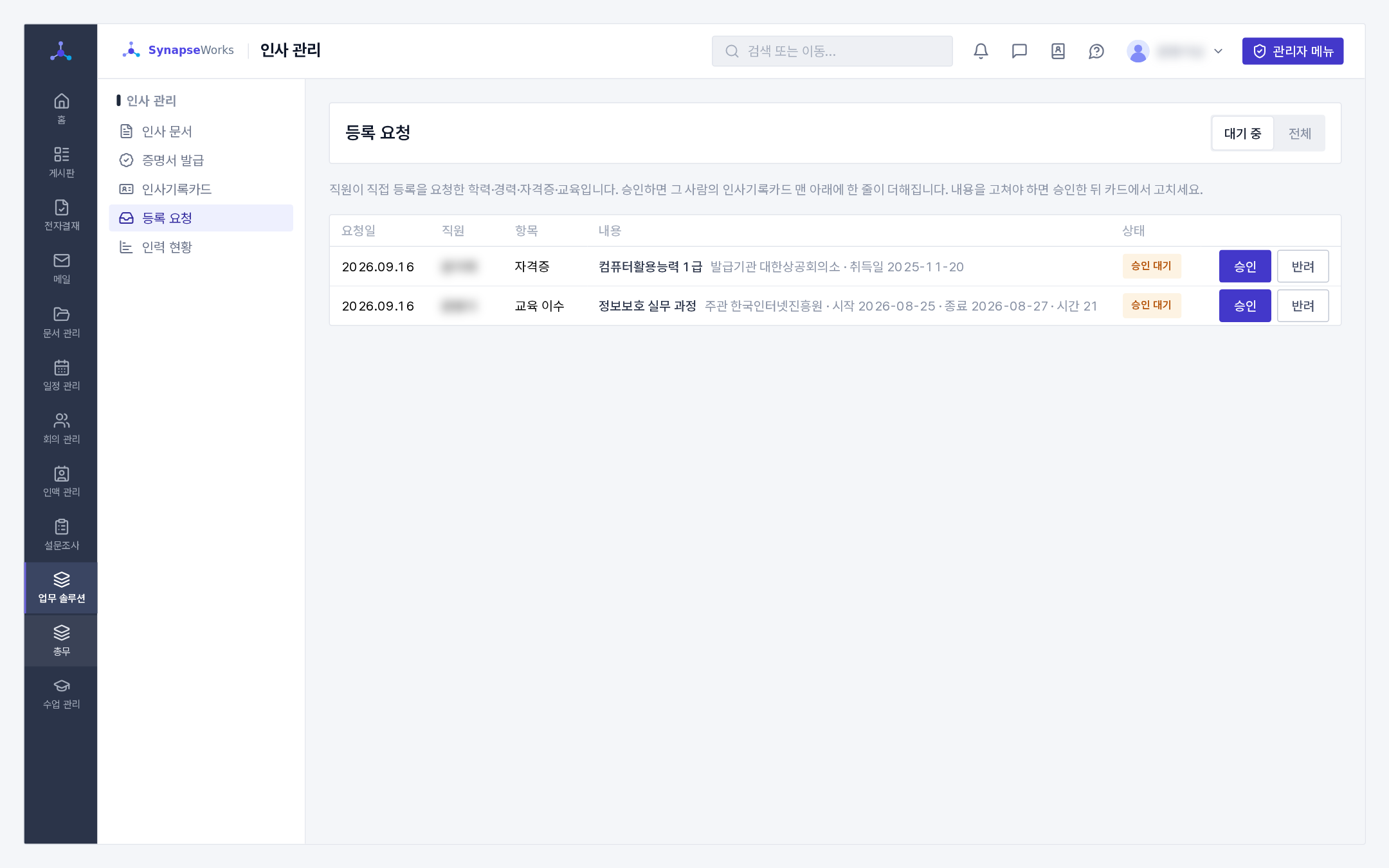Open 회의 관리 in the sidebar

click(x=61, y=428)
